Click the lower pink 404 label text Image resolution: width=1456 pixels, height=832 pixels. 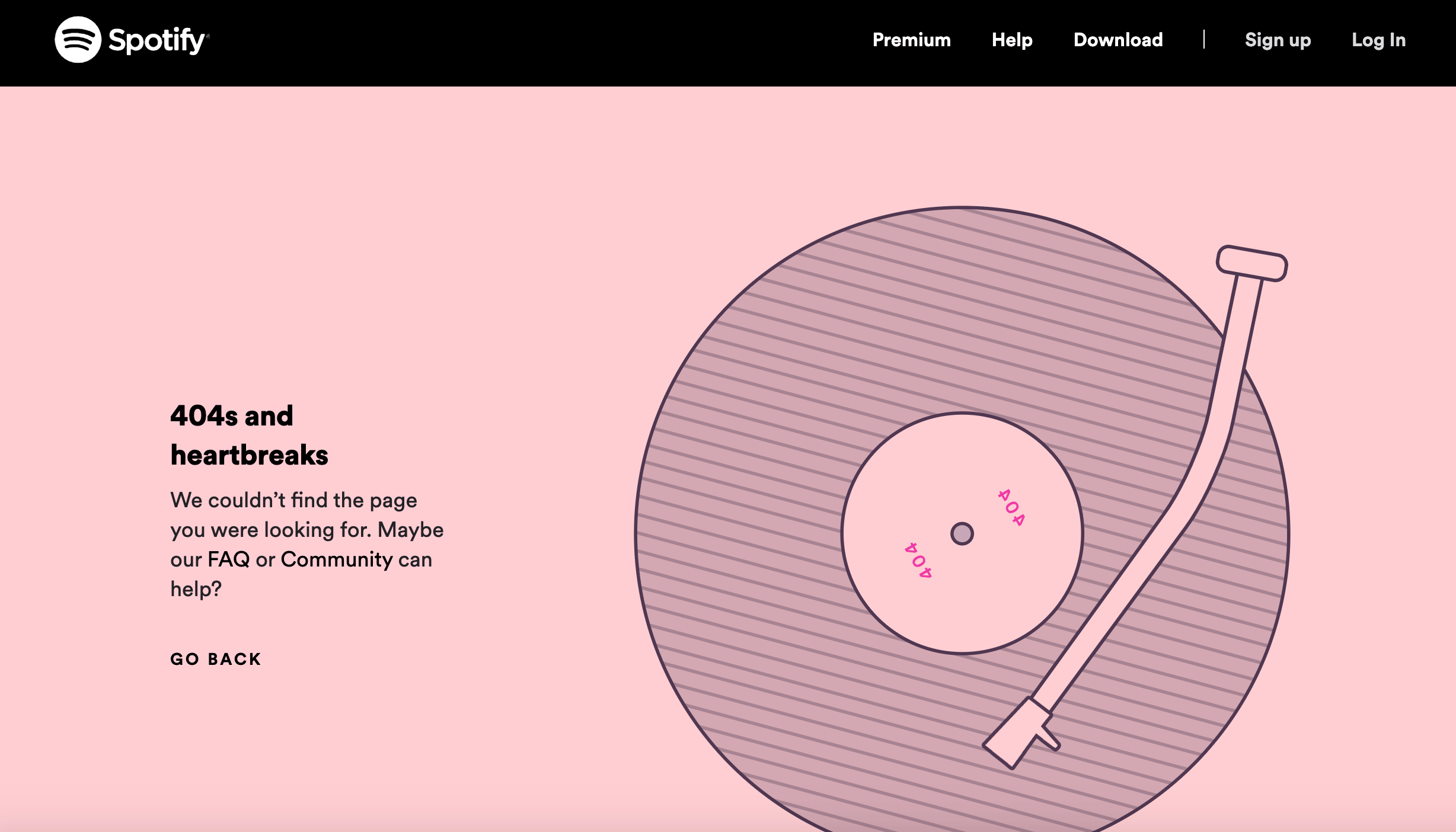[918, 560]
